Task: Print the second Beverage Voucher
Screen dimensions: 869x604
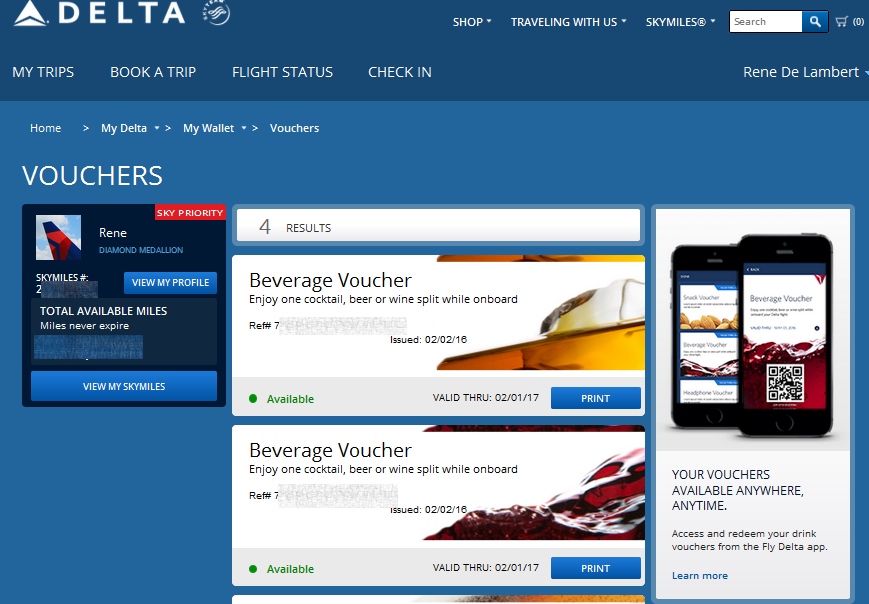Action: (595, 568)
